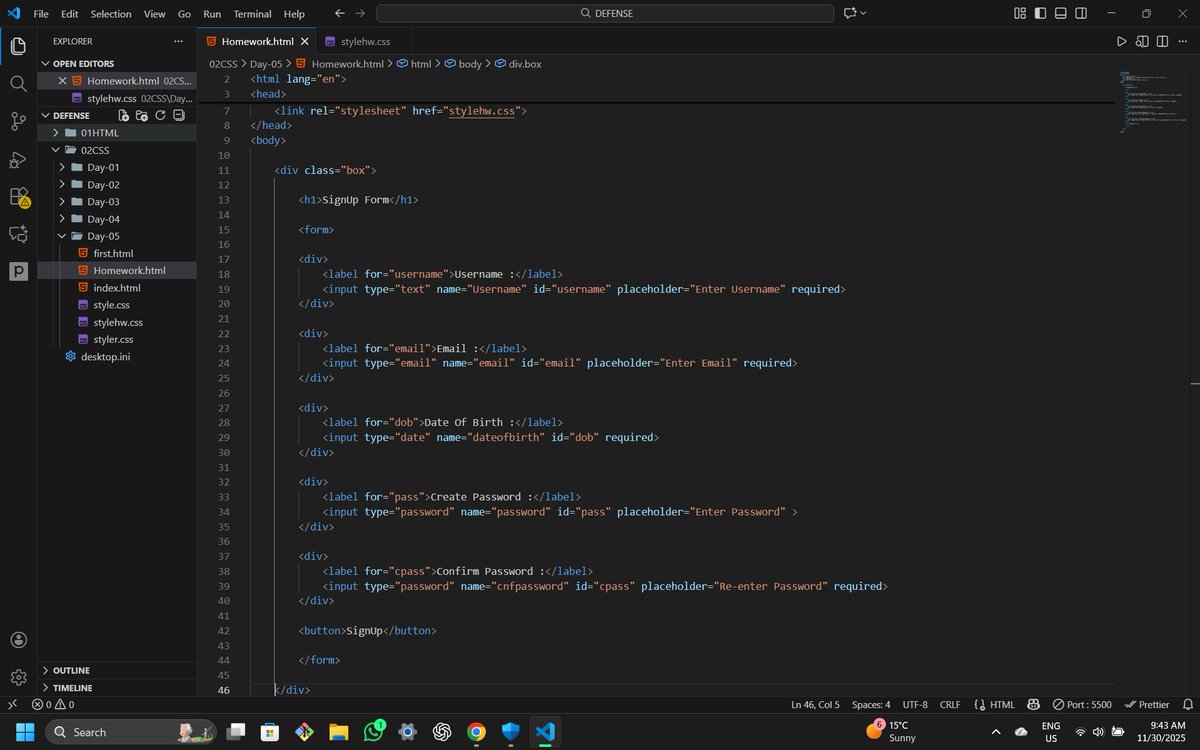Split the editor right icon

(1162, 41)
